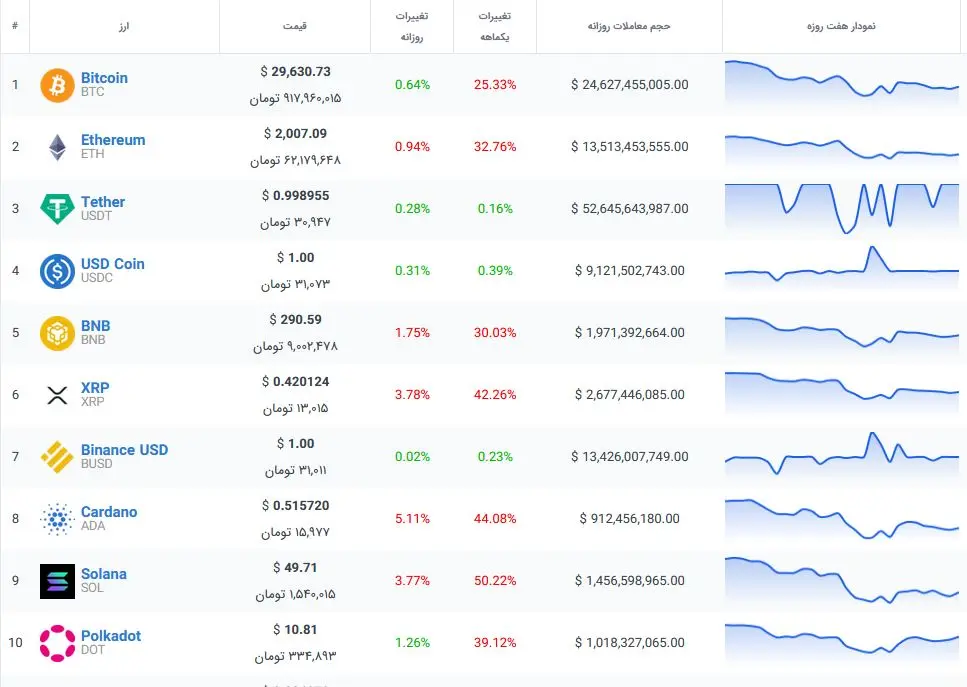Click the Solana logo icon

(57, 581)
